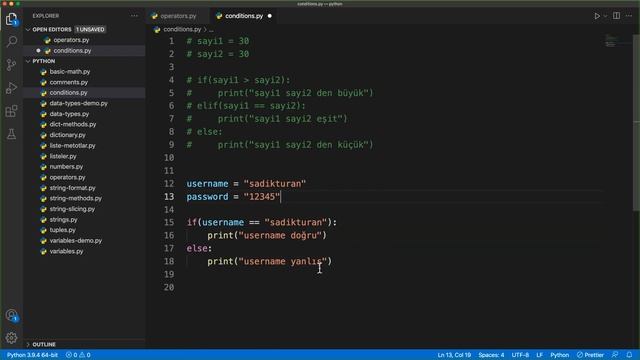Open Run and Debug view
Image resolution: width=640 pixels, height=360 pixels.
click(11, 87)
